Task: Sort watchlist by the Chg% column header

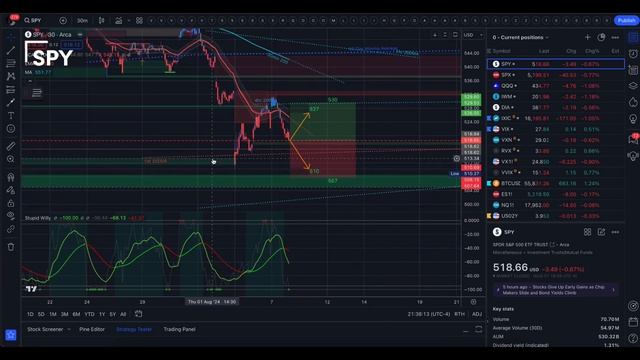Action: pos(592,51)
